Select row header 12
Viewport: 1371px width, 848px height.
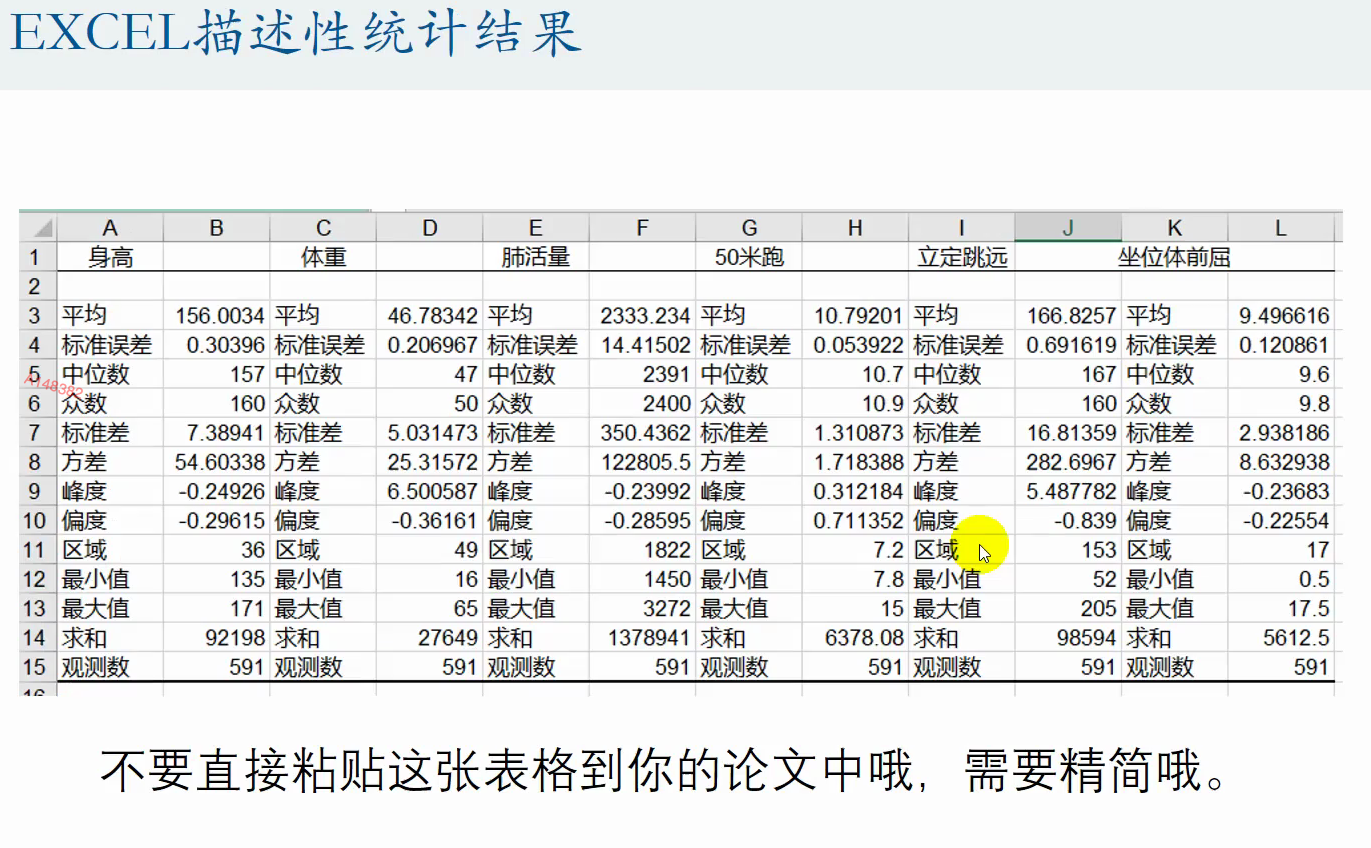click(x=38, y=579)
